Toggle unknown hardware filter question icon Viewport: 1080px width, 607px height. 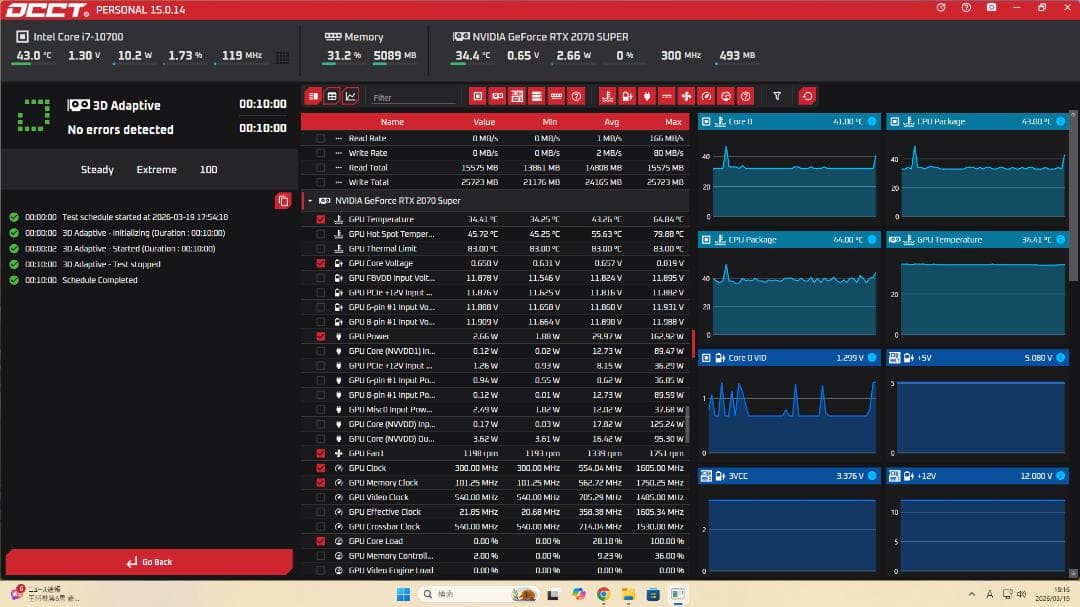577,96
